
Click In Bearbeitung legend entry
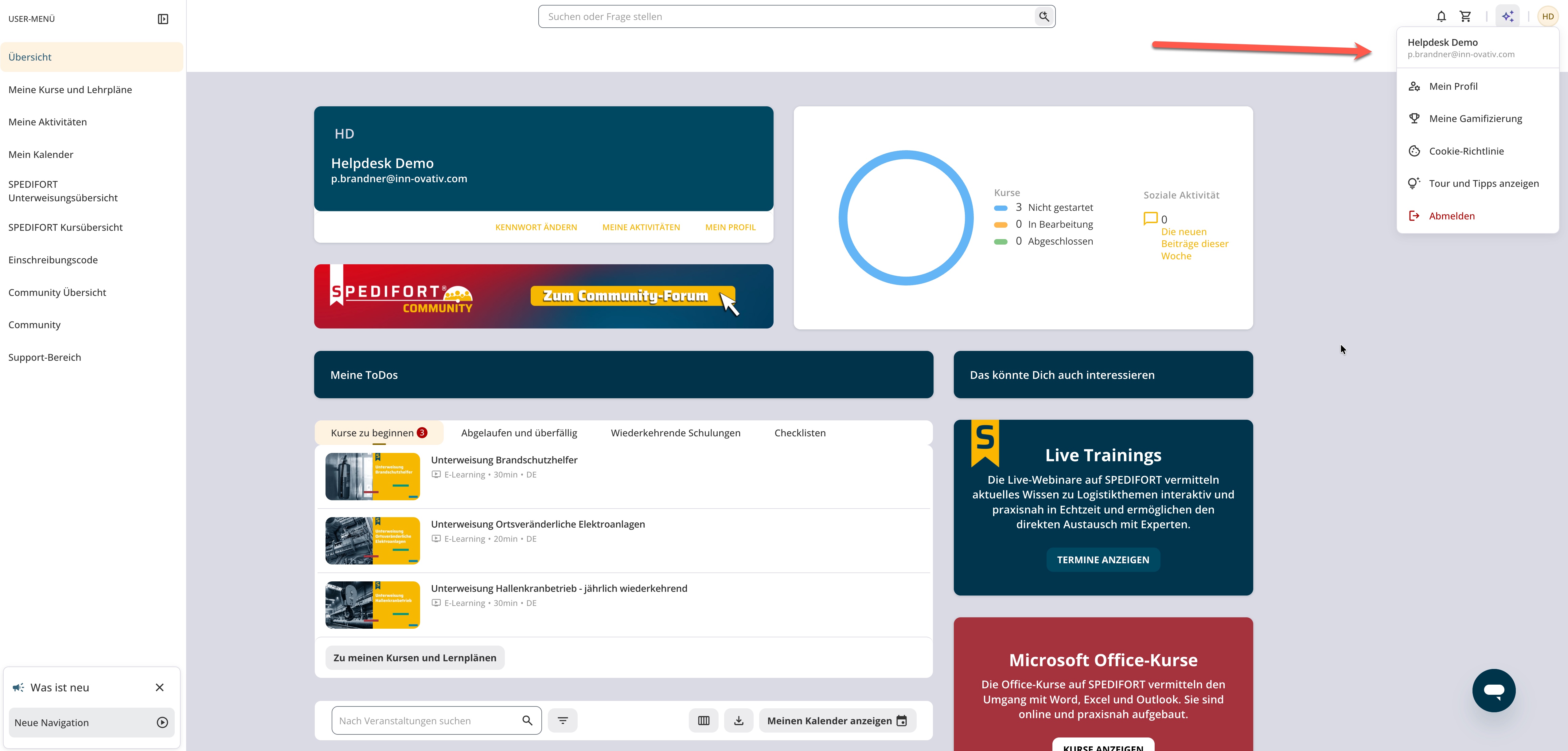point(1044,224)
